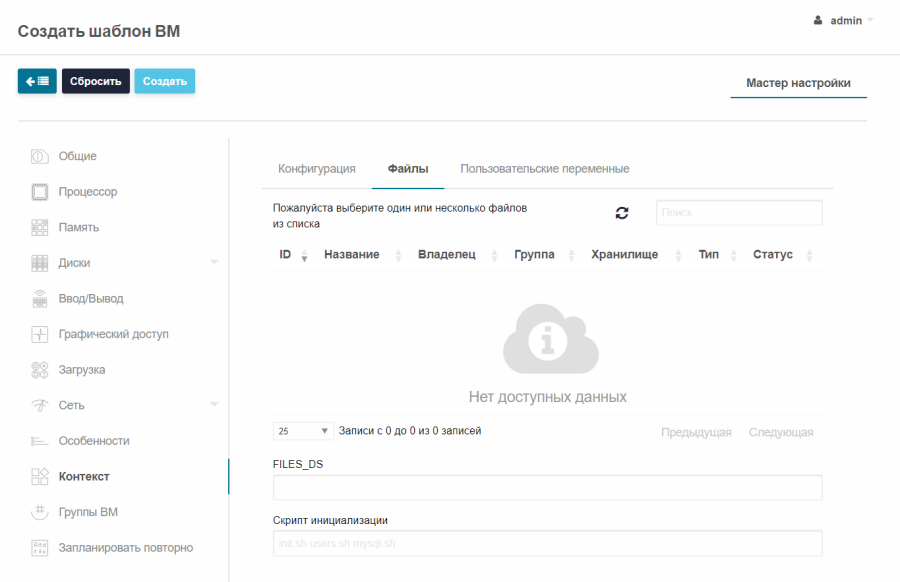Expand the Диски section arrow

[x=214, y=262]
